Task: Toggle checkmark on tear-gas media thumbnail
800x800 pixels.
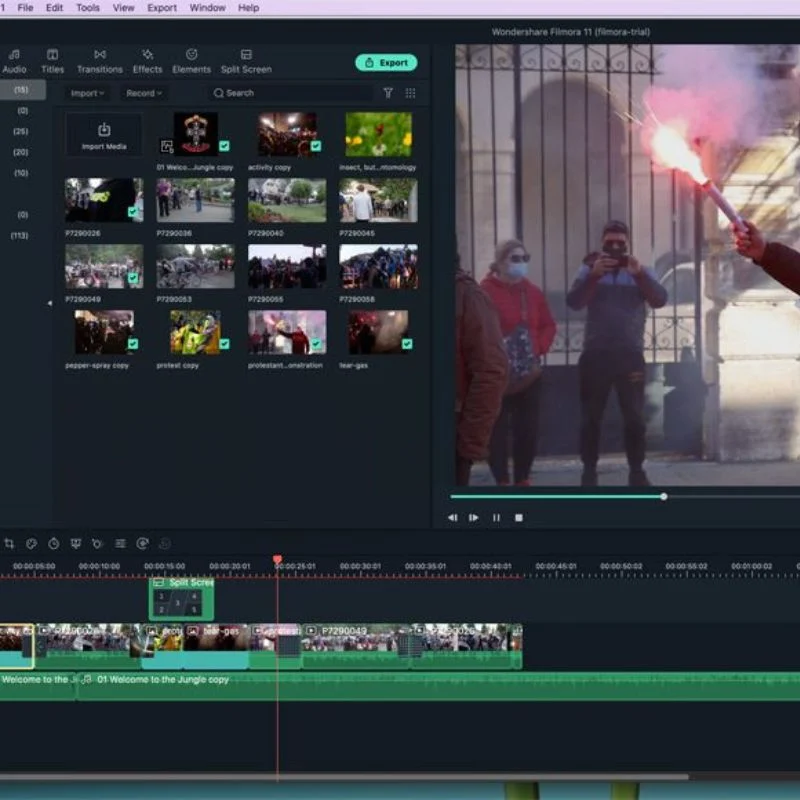Action: [407, 344]
